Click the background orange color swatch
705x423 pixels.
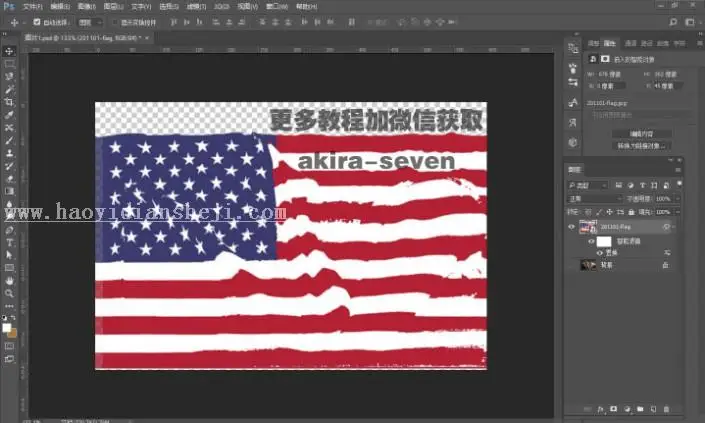(13, 334)
